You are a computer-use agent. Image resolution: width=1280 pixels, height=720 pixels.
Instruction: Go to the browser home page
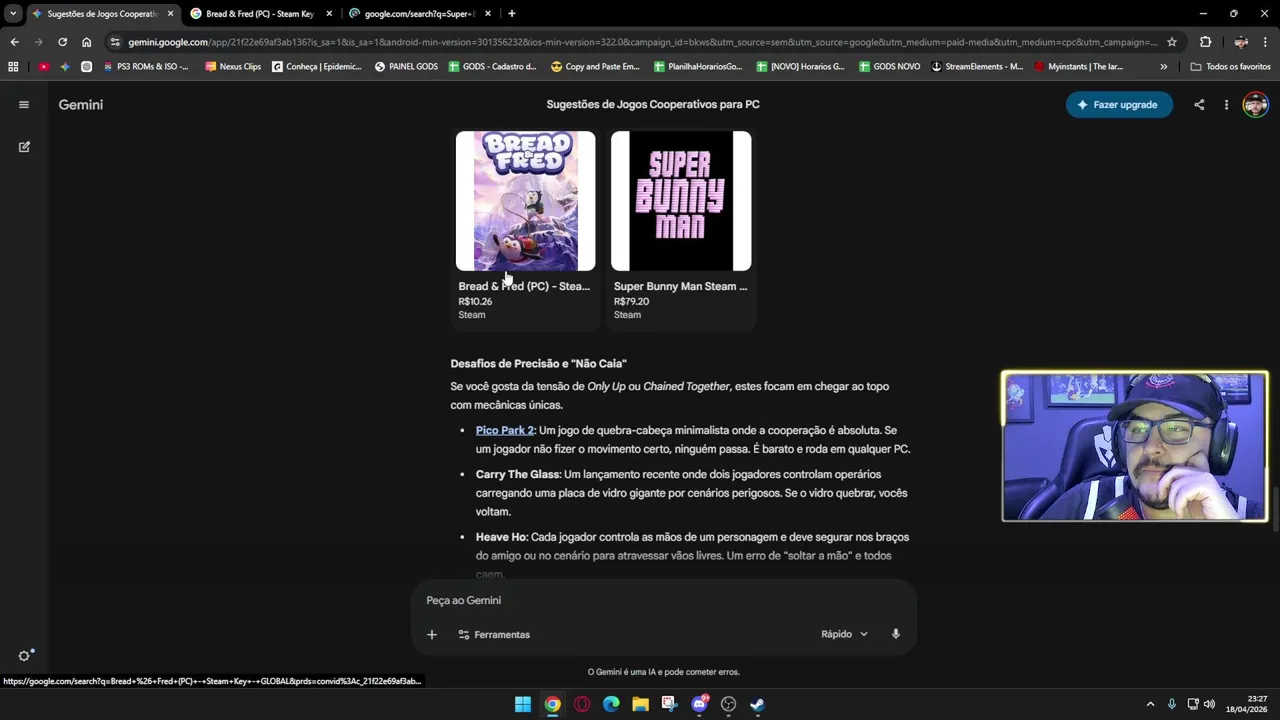click(x=86, y=42)
